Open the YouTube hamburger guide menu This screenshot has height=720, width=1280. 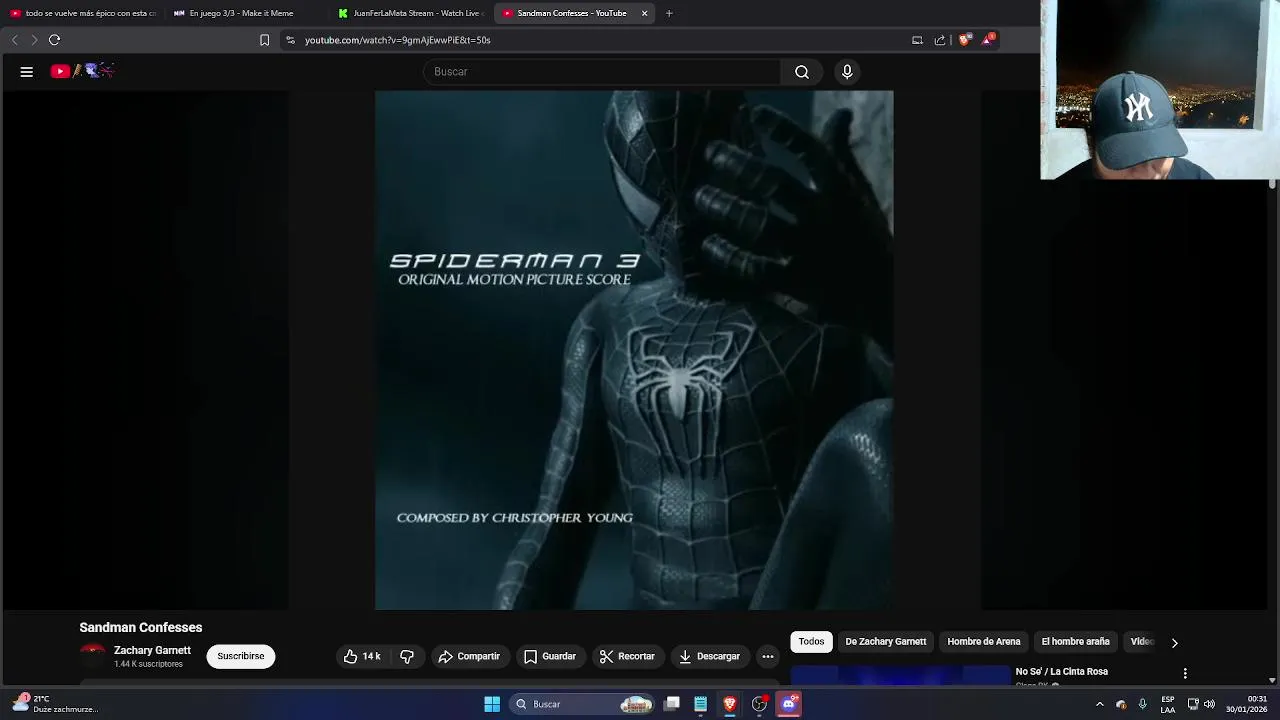pos(27,72)
